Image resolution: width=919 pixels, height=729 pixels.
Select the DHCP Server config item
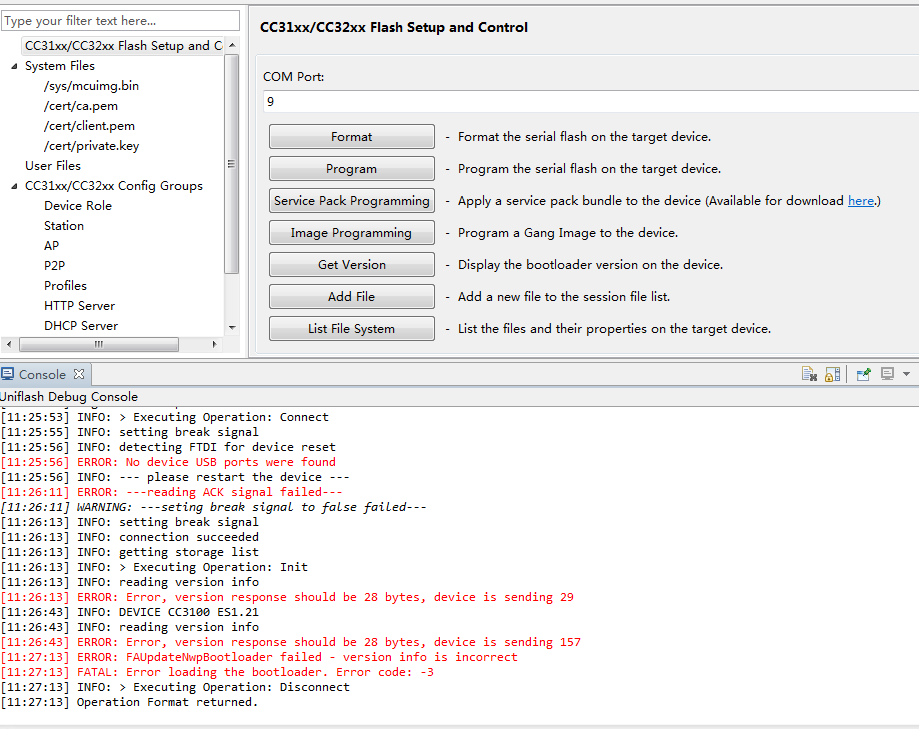(x=81, y=325)
